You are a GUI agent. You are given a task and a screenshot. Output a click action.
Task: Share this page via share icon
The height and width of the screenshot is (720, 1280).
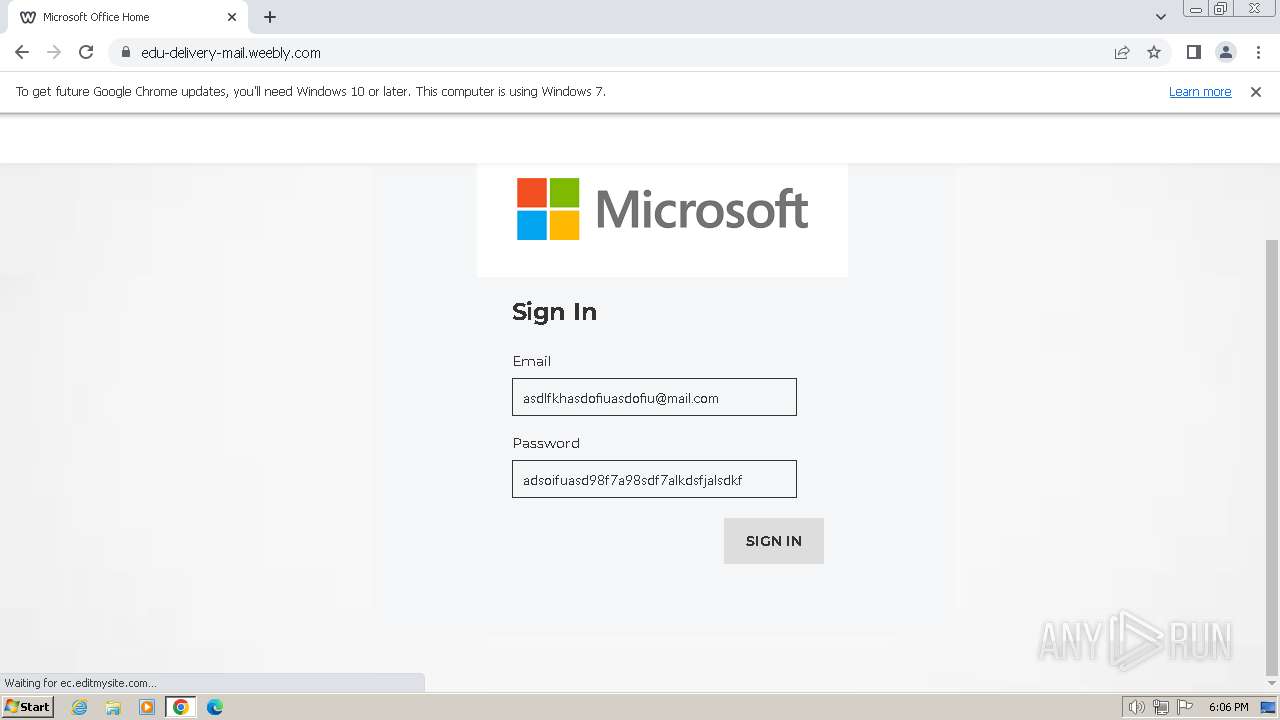point(1122,52)
